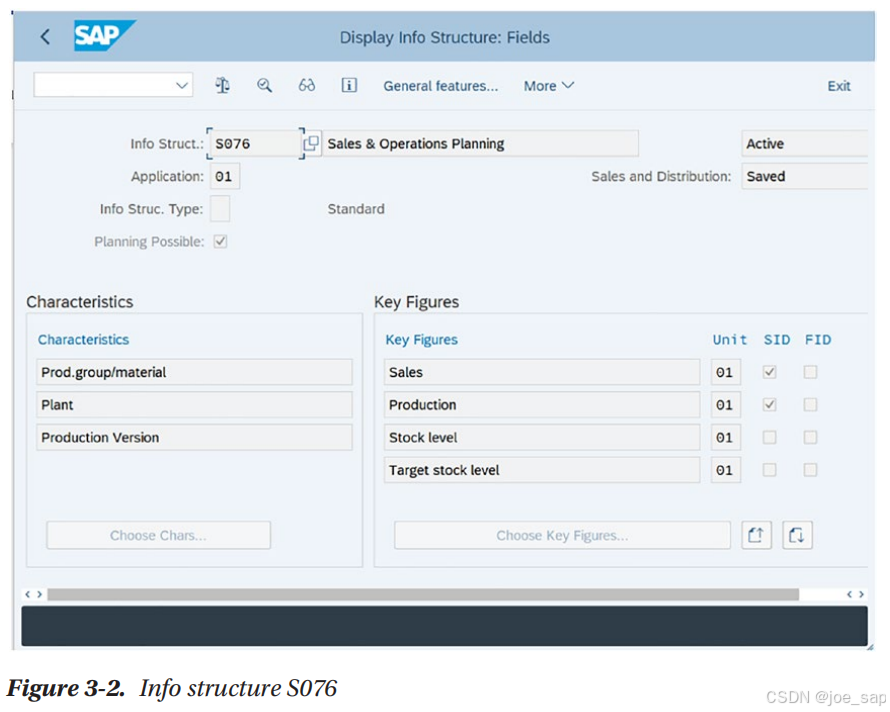The image size is (890, 712).
Task: Expand the More menu
Action: click(549, 86)
